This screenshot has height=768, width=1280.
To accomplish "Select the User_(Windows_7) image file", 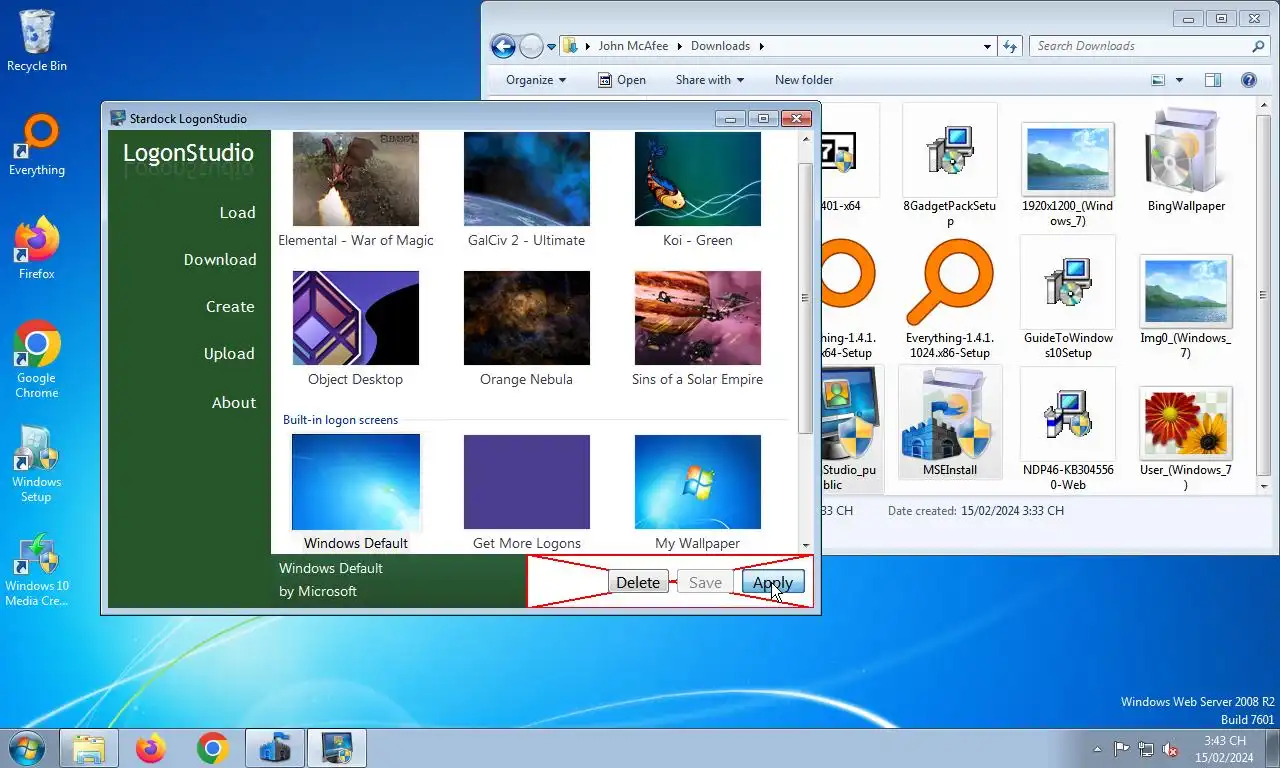I will click(1186, 438).
